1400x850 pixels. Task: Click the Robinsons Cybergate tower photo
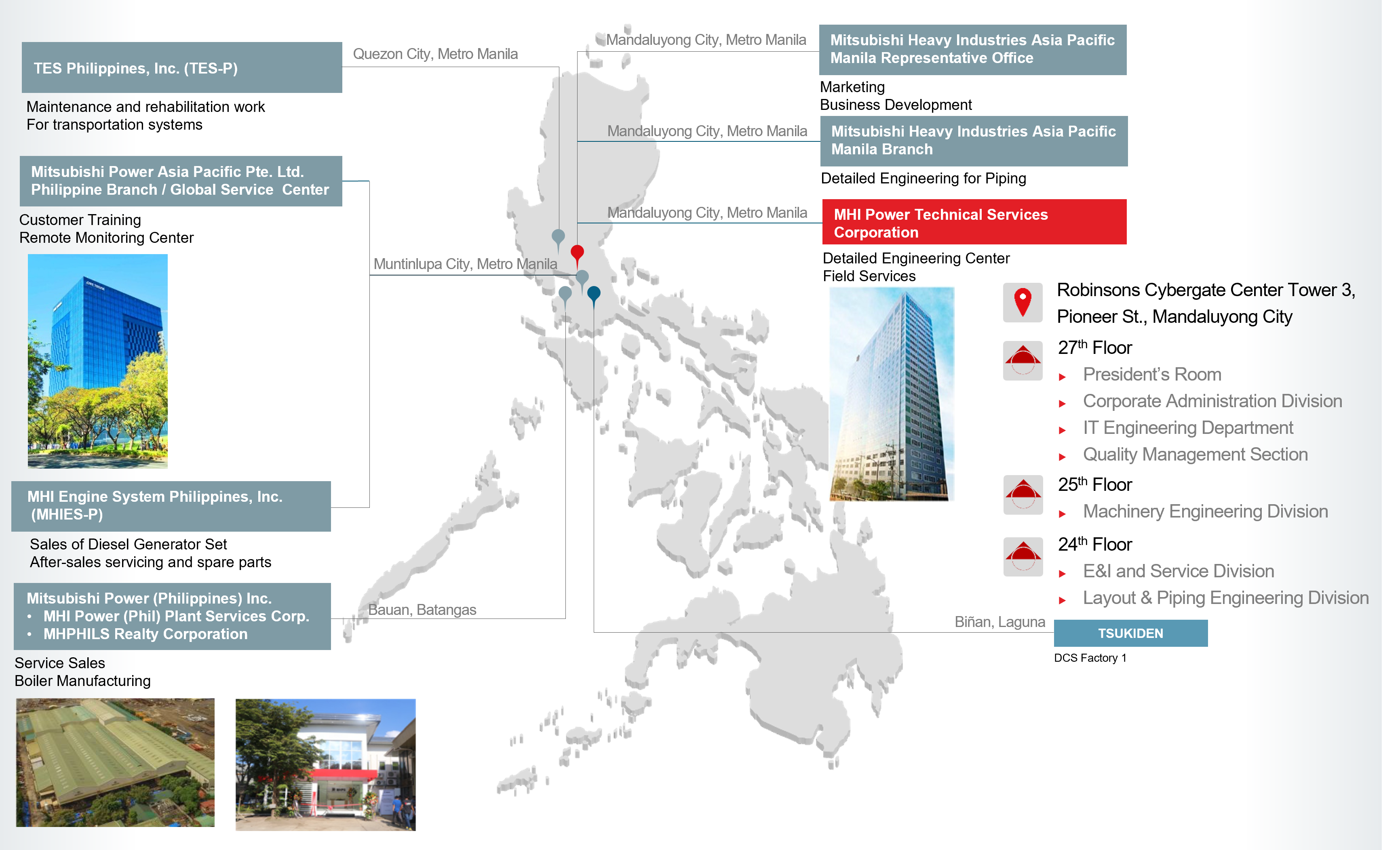pos(892,394)
